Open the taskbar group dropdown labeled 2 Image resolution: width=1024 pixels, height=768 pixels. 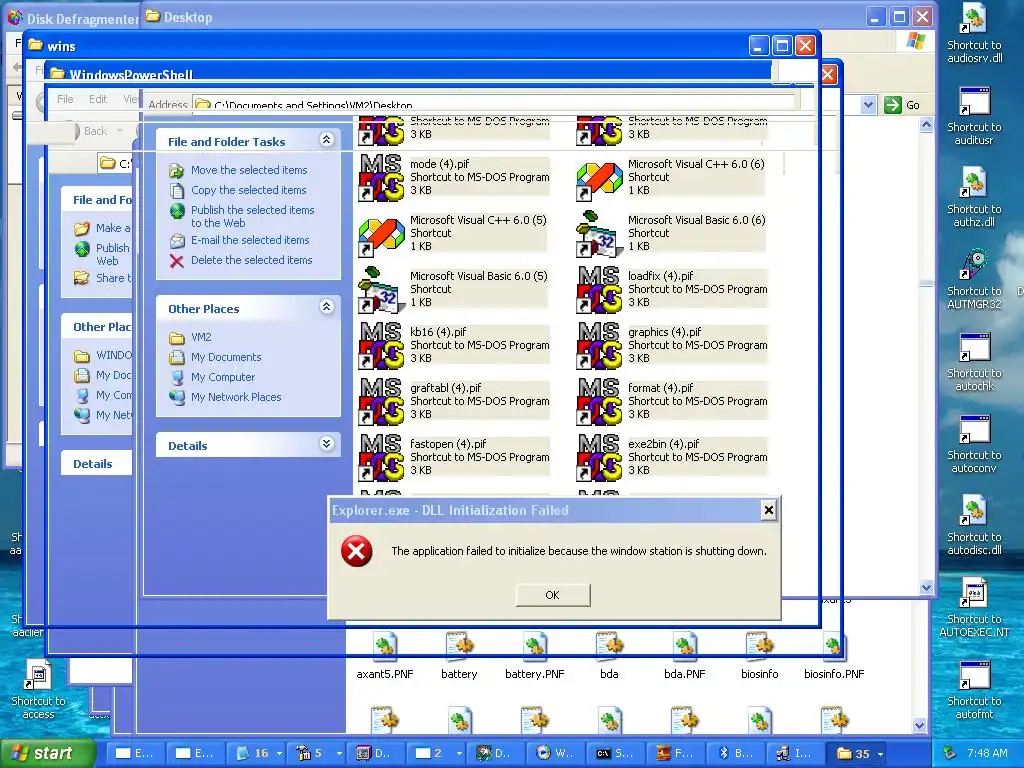click(459, 754)
